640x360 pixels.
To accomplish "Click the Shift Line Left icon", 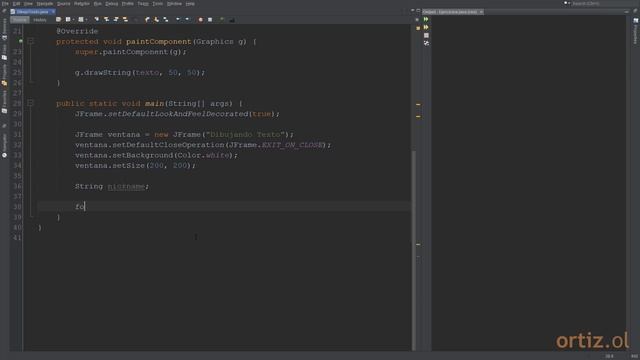I will click(178, 19).
